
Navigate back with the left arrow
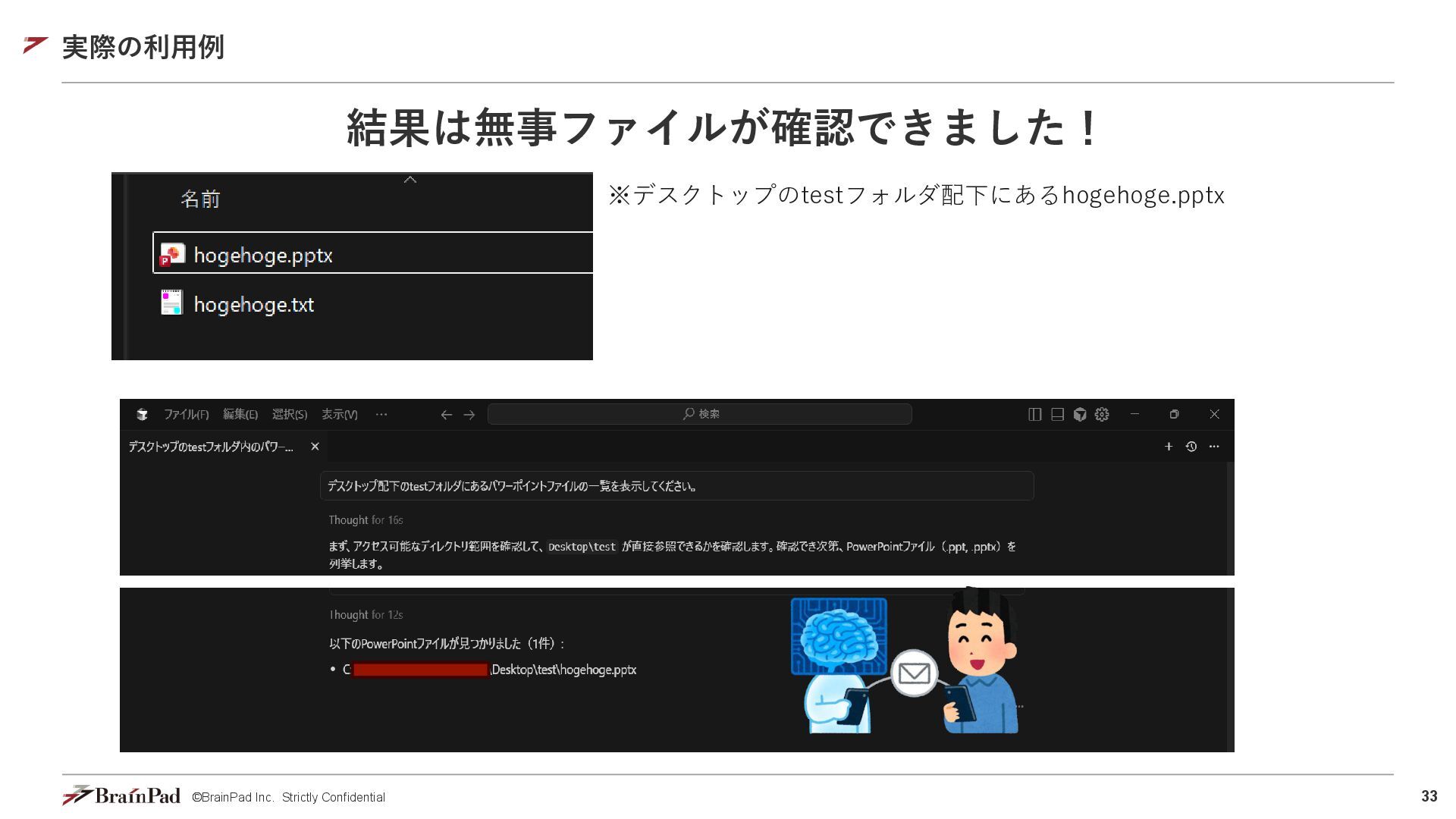[447, 415]
